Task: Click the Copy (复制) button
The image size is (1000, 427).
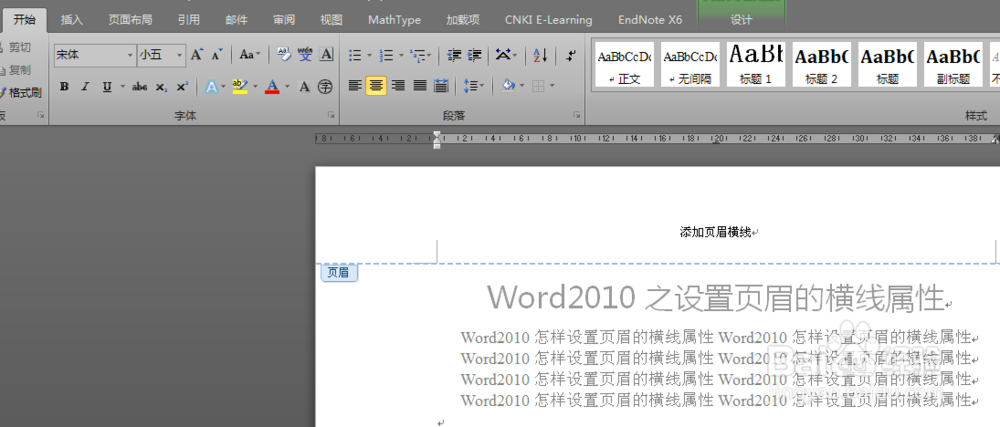Action: pyautogui.click(x=17, y=70)
